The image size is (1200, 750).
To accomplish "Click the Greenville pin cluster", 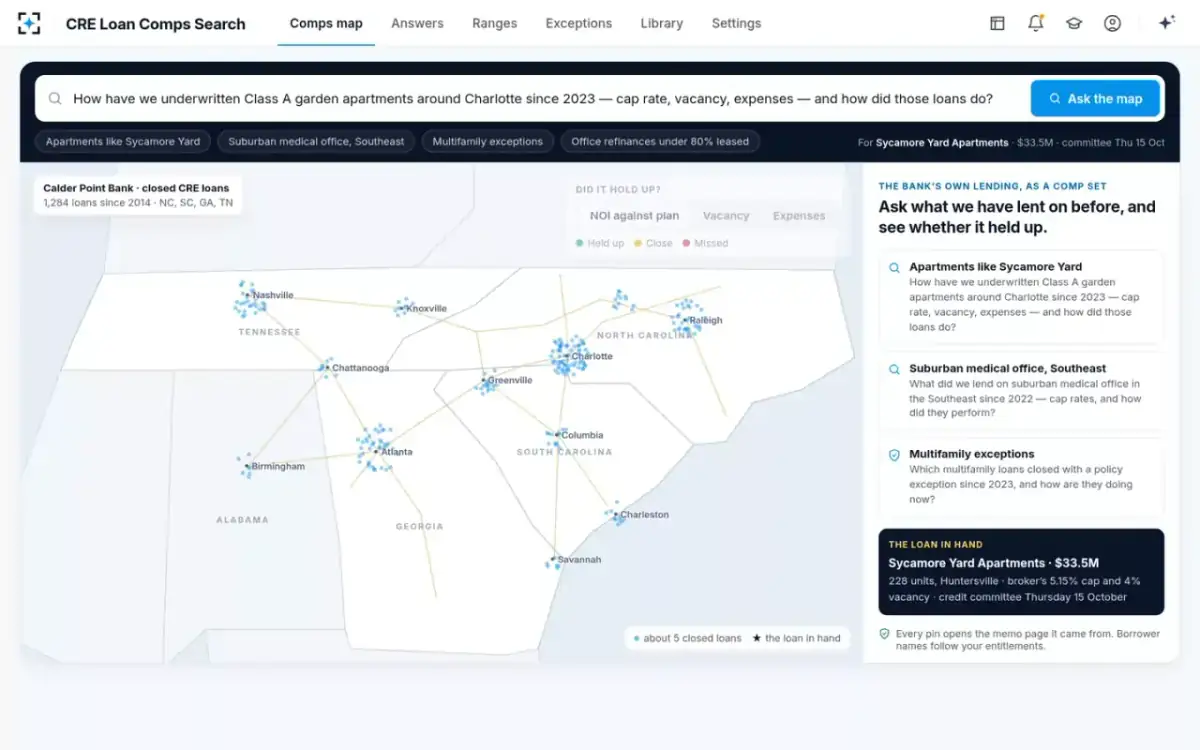I will coord(486,381).
